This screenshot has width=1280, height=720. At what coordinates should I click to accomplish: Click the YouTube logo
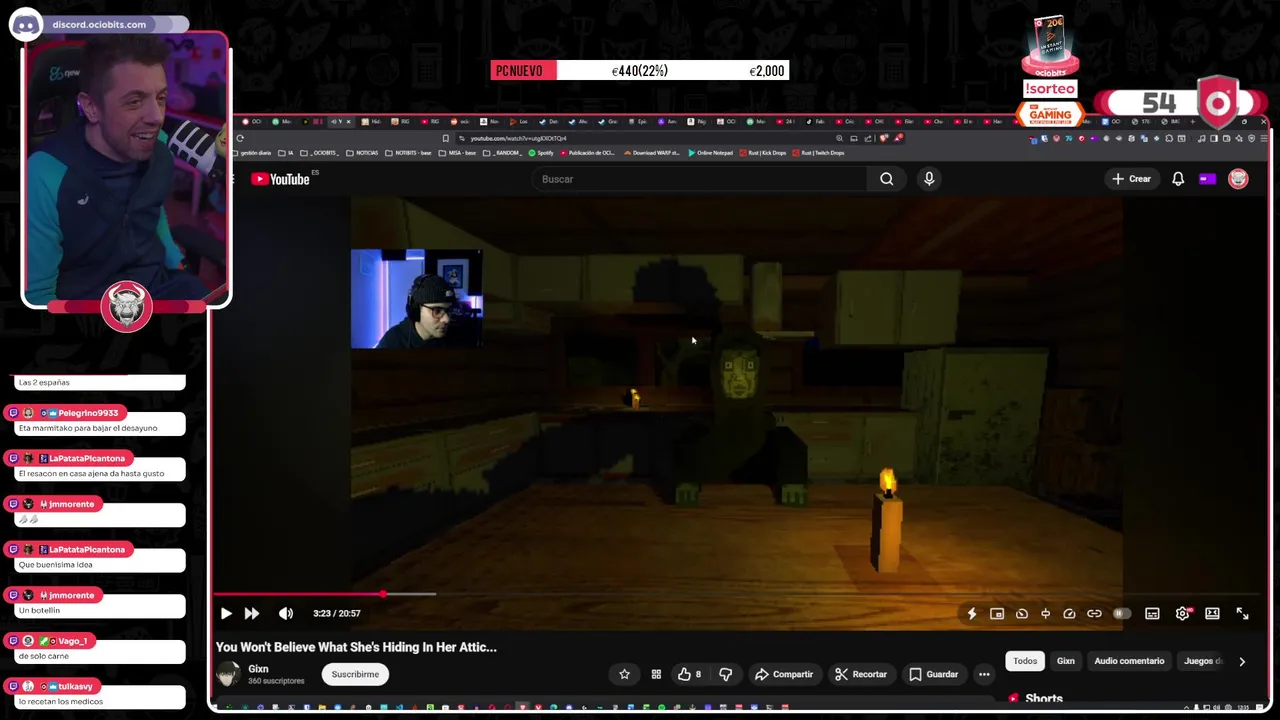point(281,179)
